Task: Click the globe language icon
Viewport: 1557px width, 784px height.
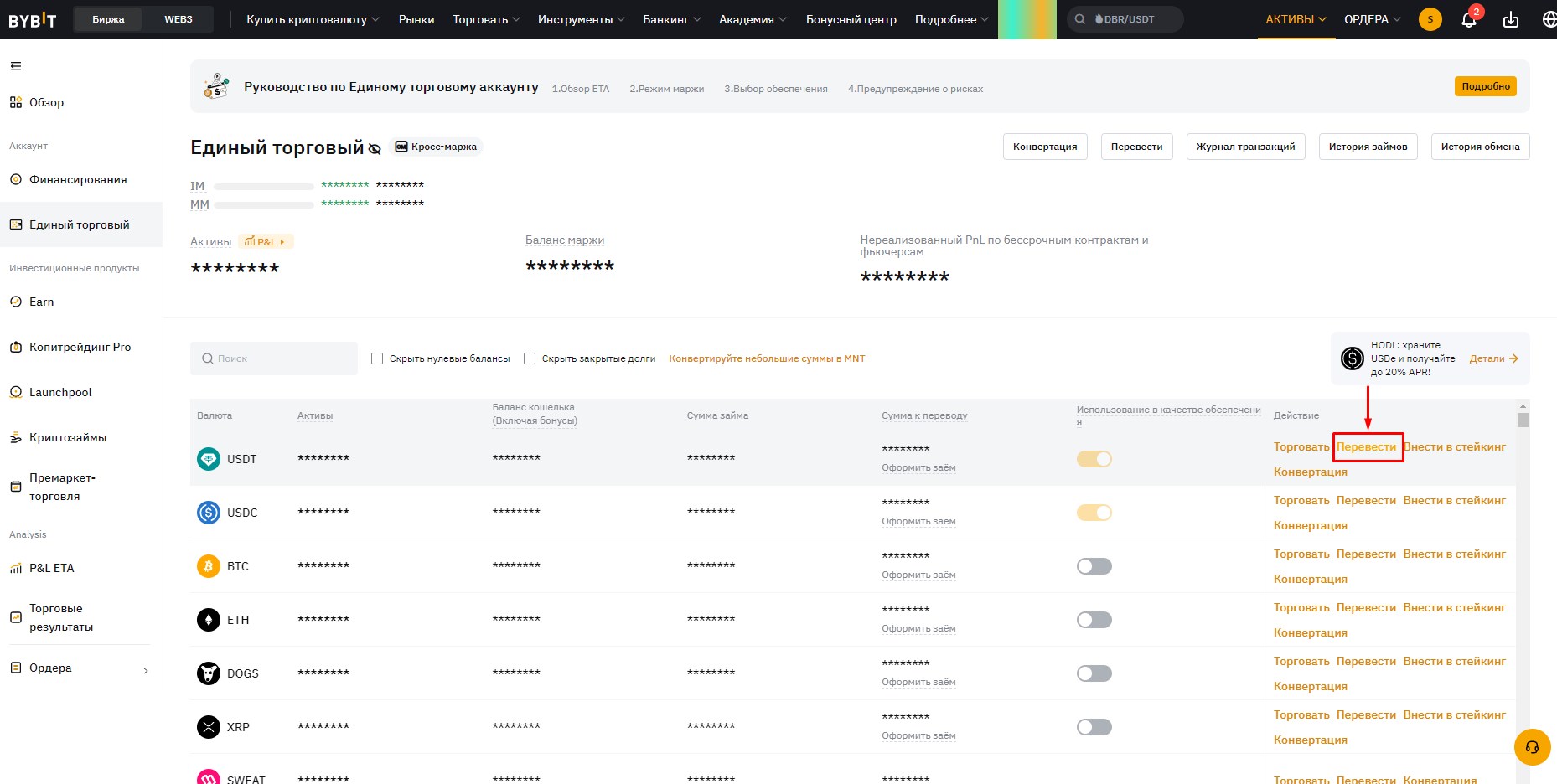Action: coord(1549,19)
